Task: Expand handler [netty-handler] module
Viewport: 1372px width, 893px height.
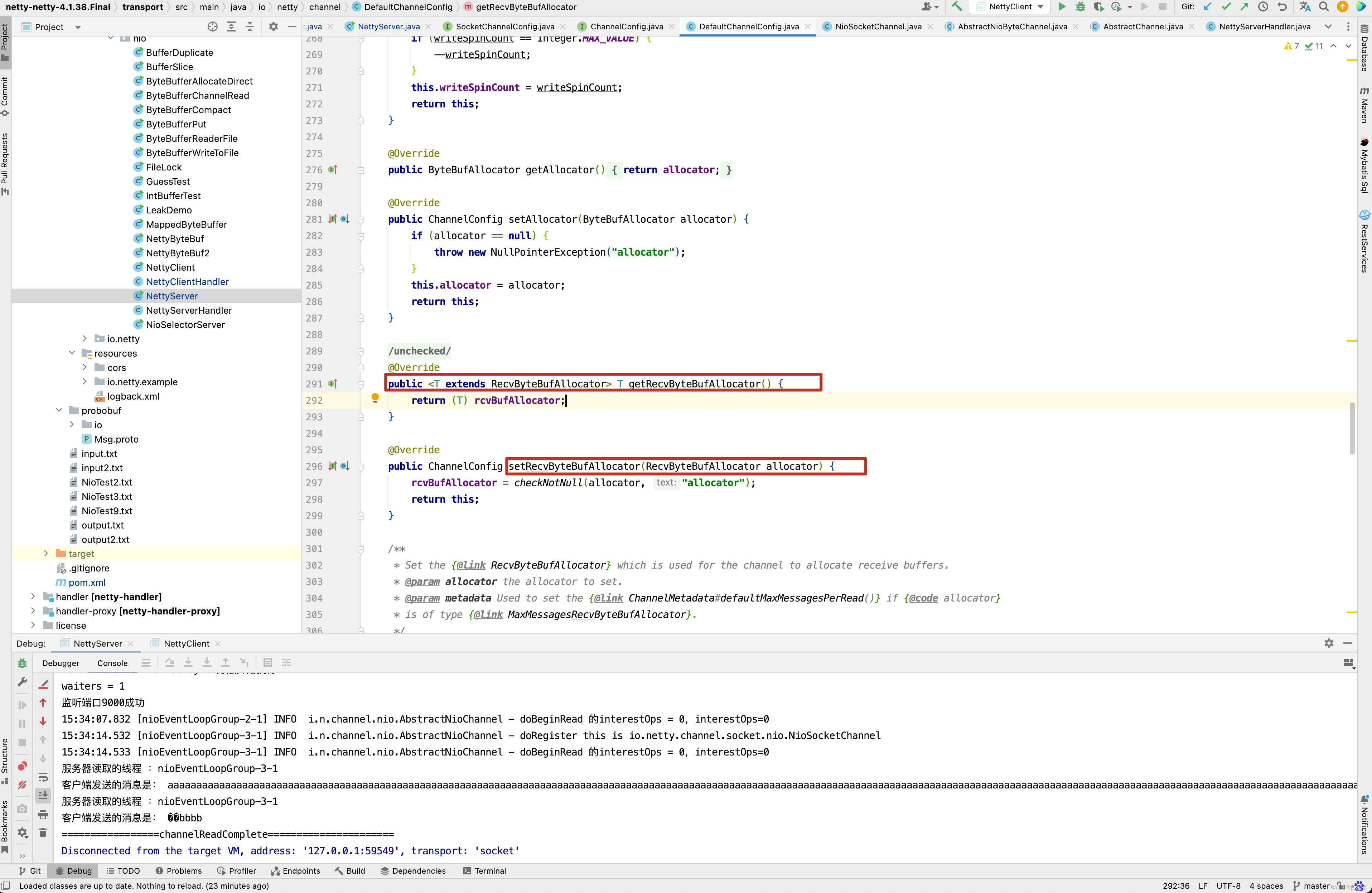Action: tap(33, 597)
